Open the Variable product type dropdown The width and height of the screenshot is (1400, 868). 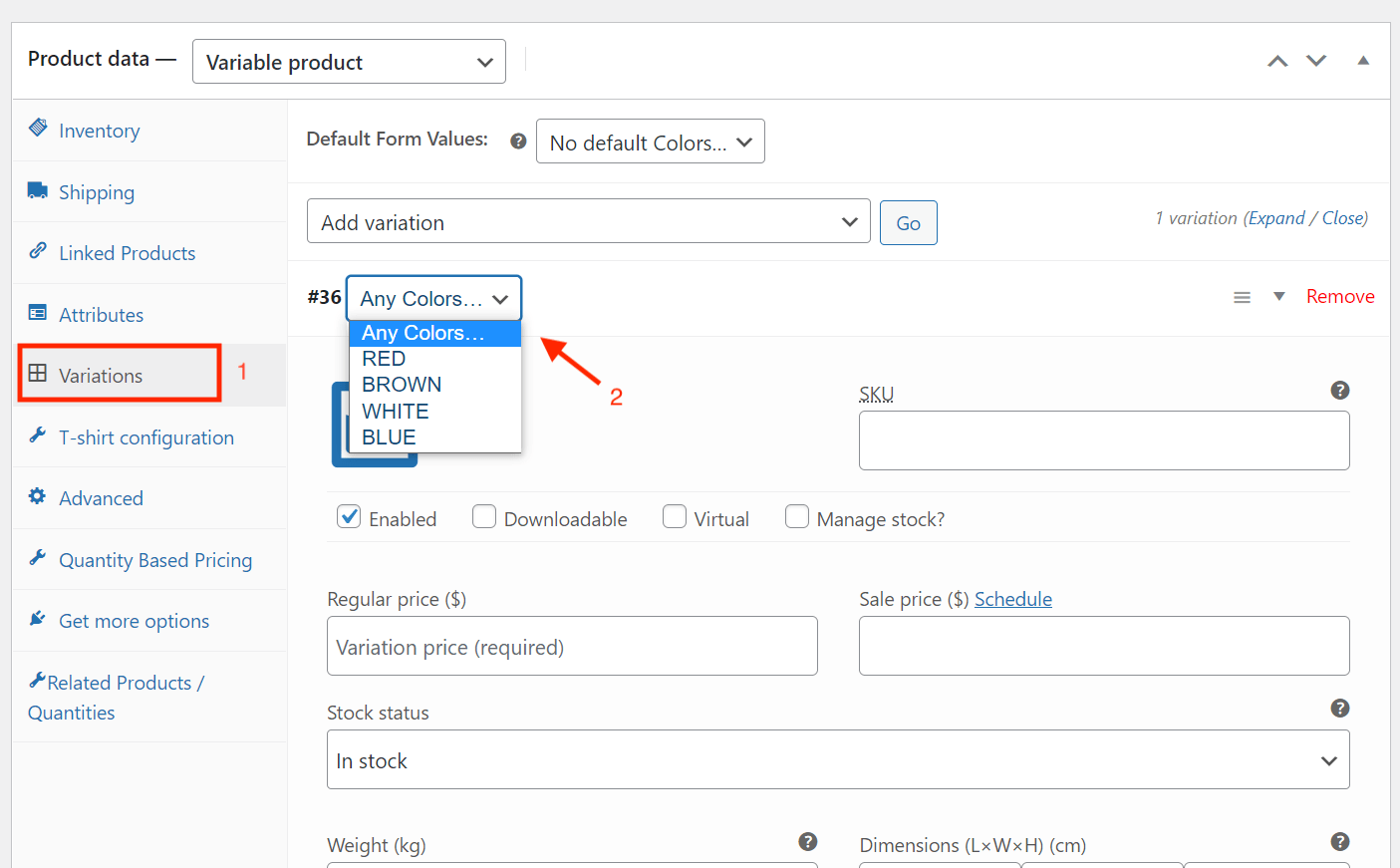tap(349, 62)
